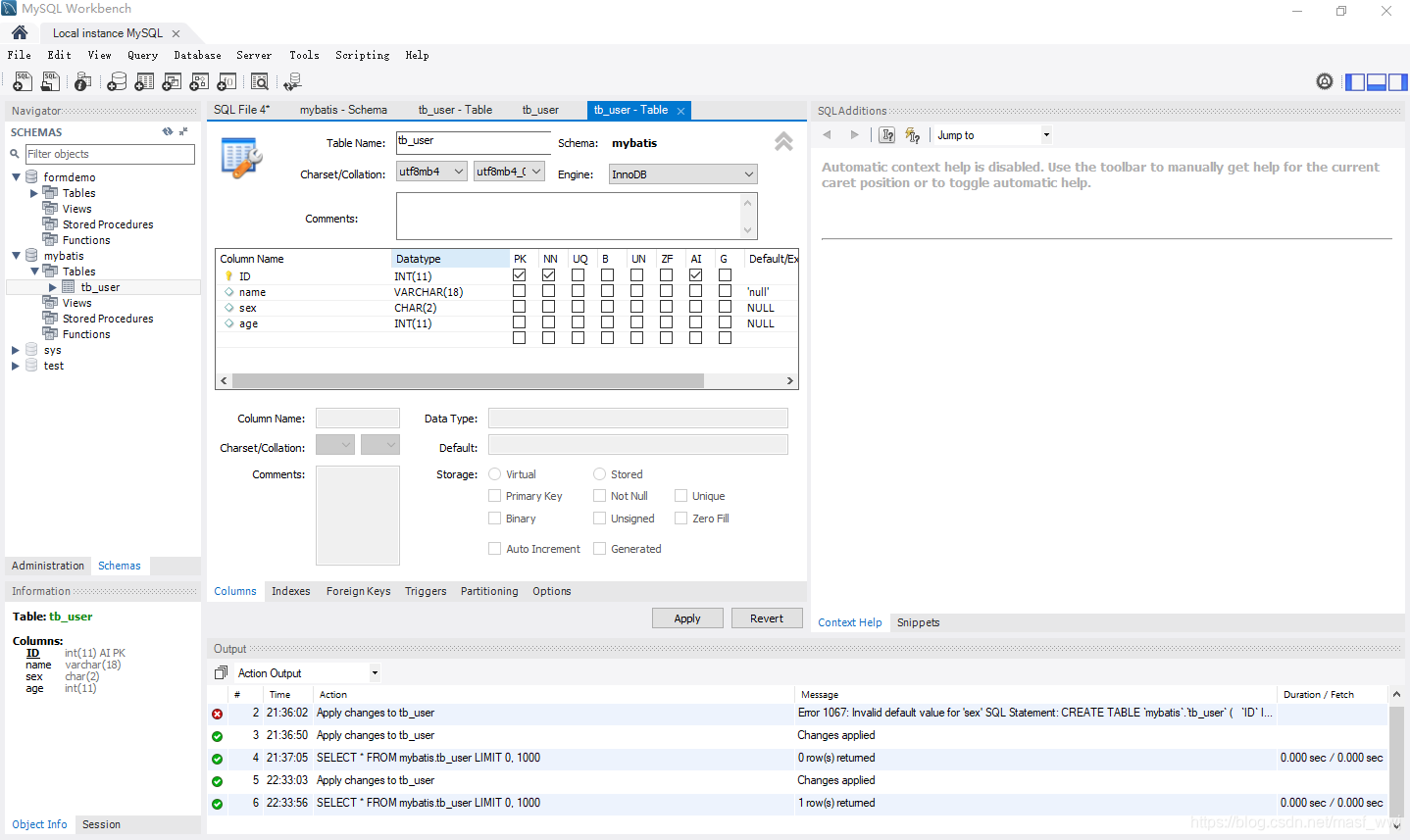Switch to the Indexes tab
This screenshot has height=840, width=1410.
click(x=291, y=591)
